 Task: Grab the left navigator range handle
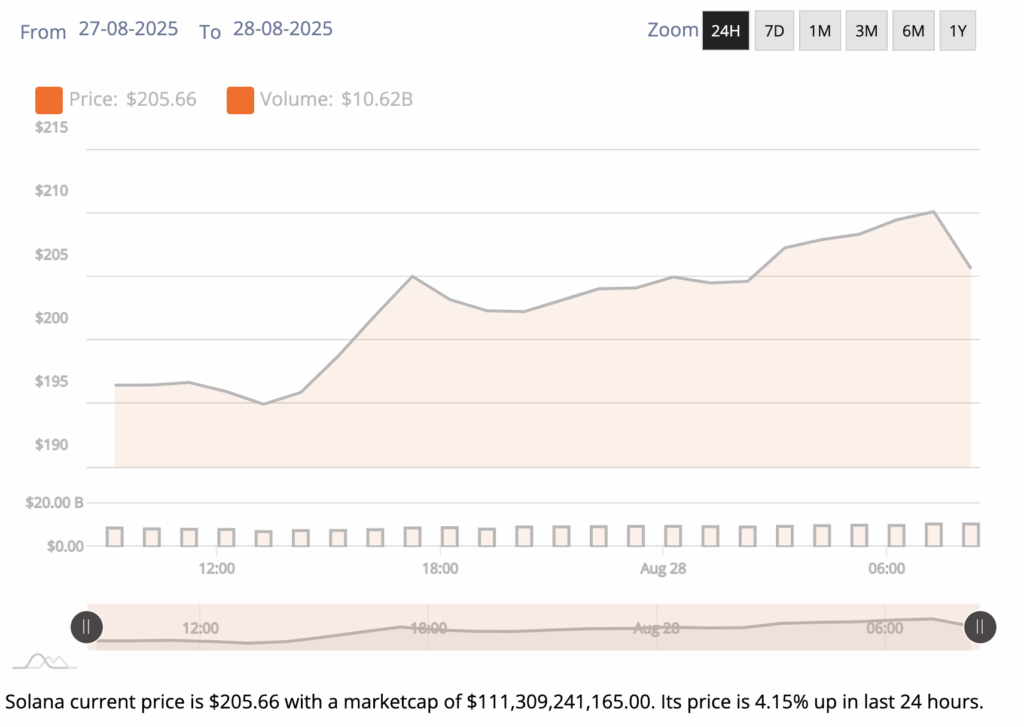coord(86,627)
